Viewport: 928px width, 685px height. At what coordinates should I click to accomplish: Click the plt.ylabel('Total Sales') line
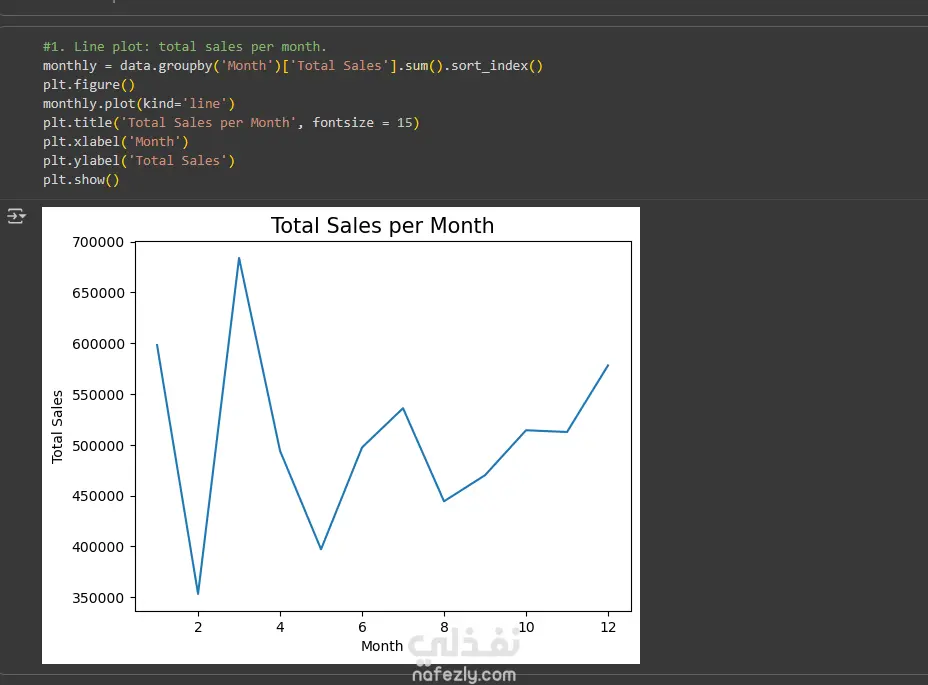click(138, 160)
